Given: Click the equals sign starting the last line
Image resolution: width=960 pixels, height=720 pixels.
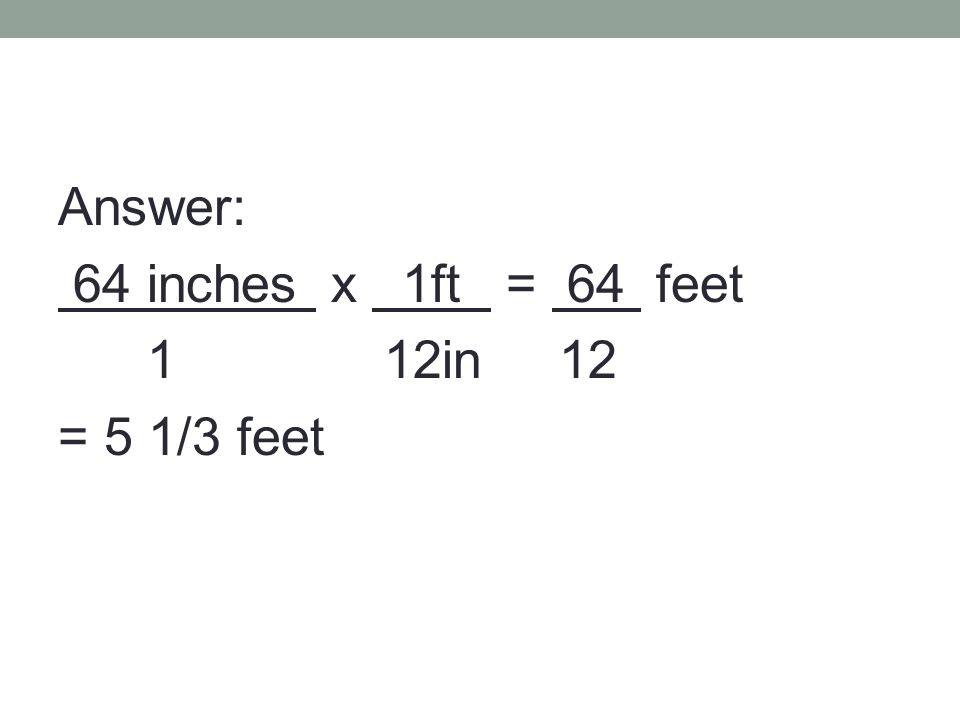Looking at the screenshot, I should (72, 437).
